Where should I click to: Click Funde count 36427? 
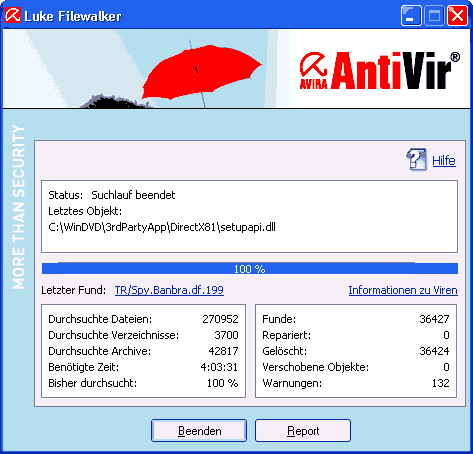[434, 319]
